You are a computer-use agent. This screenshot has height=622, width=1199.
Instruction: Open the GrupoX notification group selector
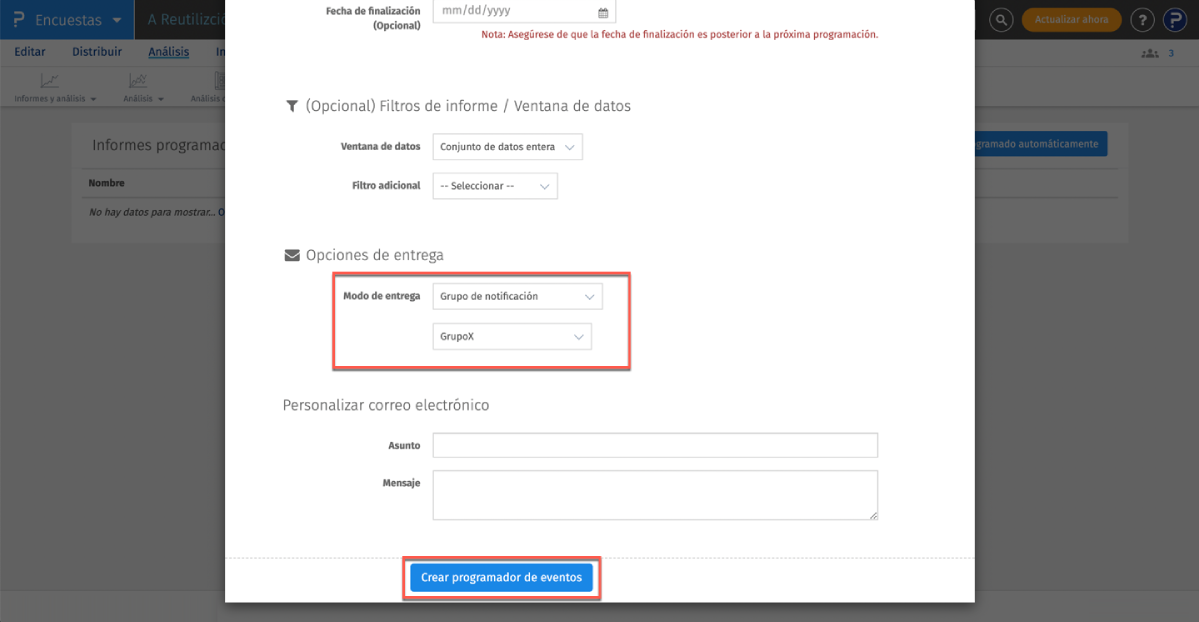[x=511, y=336]
